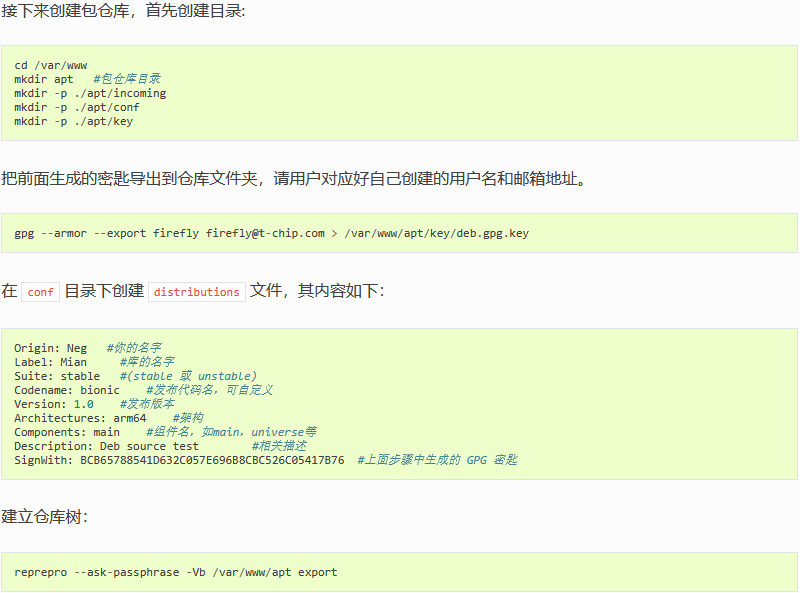Click the text '文件, 其内容如下:'
The height and width of the screenshot is (593, 800).
[317, 291]
